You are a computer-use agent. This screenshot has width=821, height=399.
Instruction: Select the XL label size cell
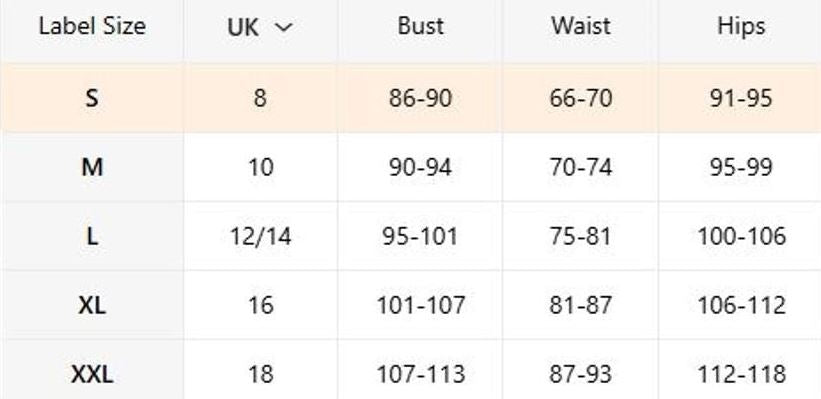pos(92,305)
